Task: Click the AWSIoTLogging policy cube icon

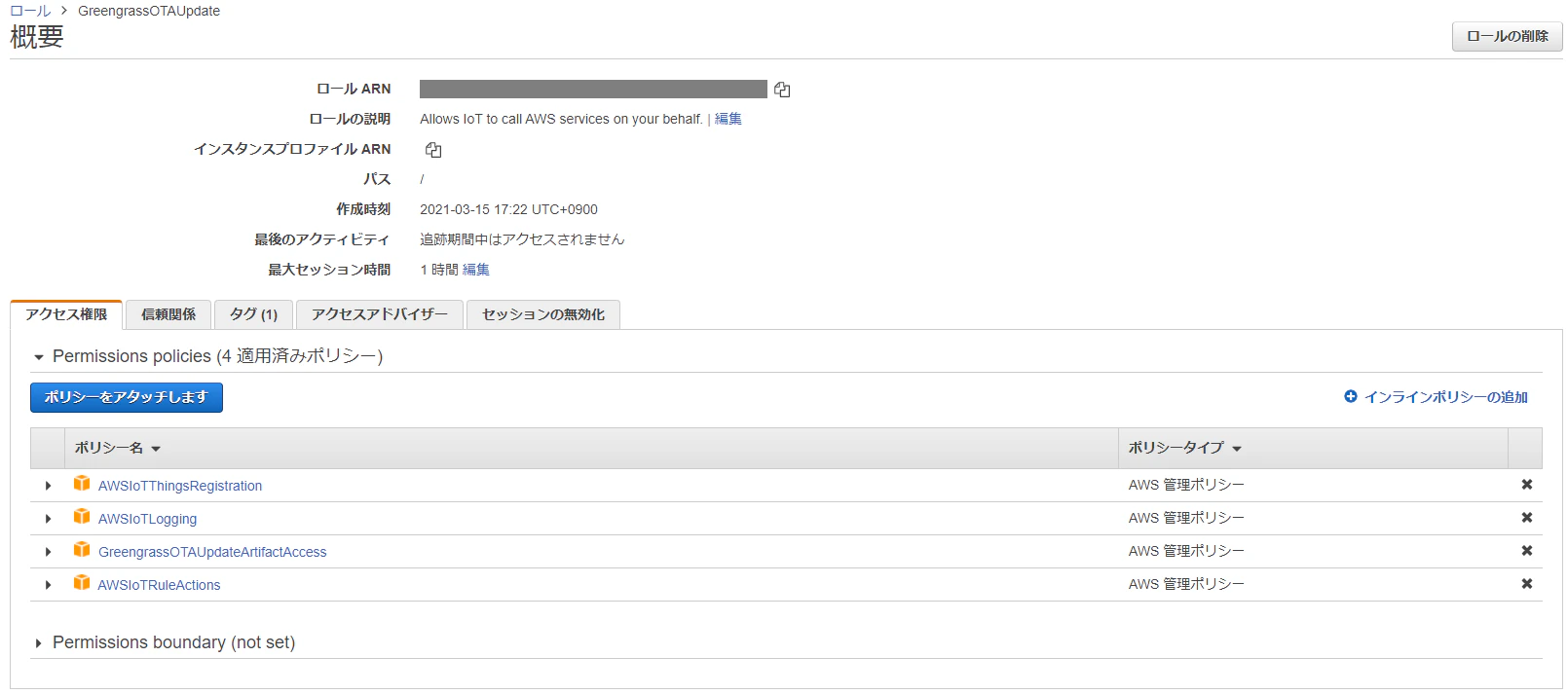Action: tap(82, 517)
